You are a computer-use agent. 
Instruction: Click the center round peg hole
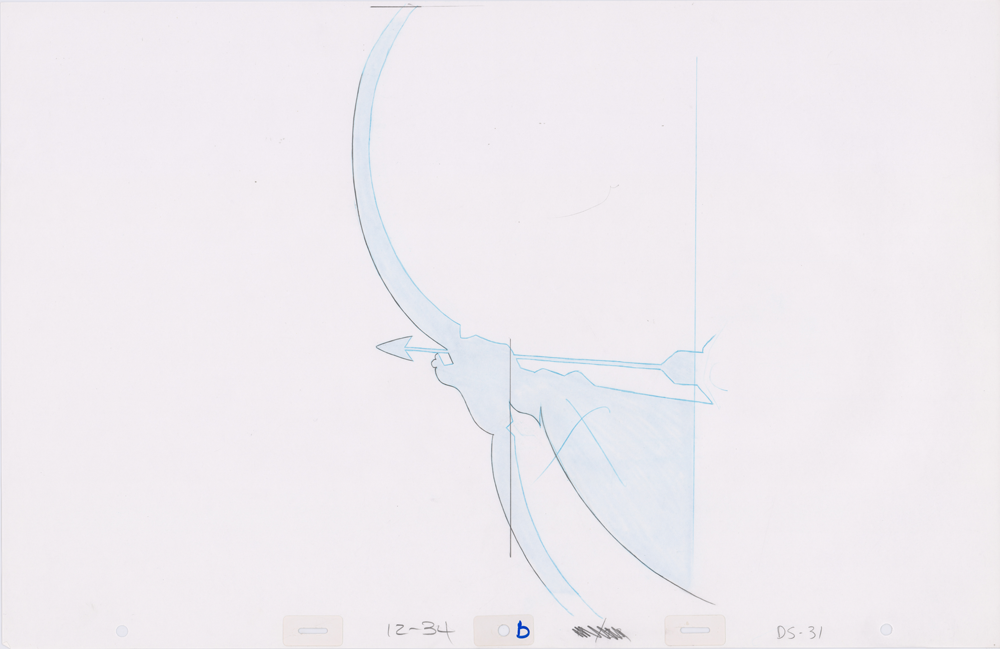pos(504,630)
